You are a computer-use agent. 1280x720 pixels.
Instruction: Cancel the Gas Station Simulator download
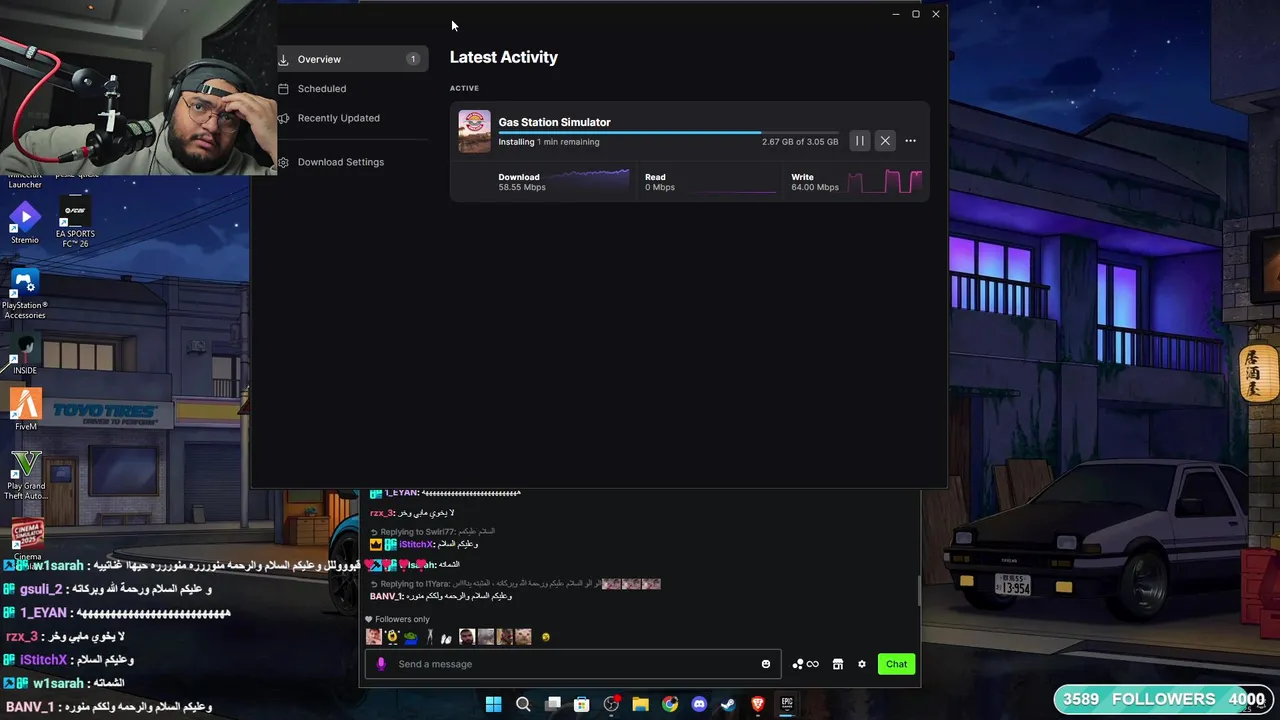pyautogui.click(x=885, y=141)
